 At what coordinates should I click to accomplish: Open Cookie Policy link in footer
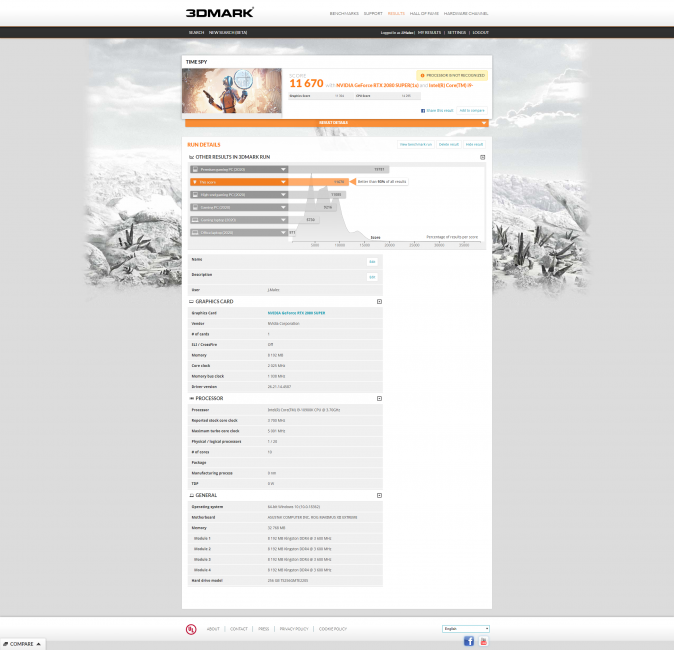click(x=333, y=629)
